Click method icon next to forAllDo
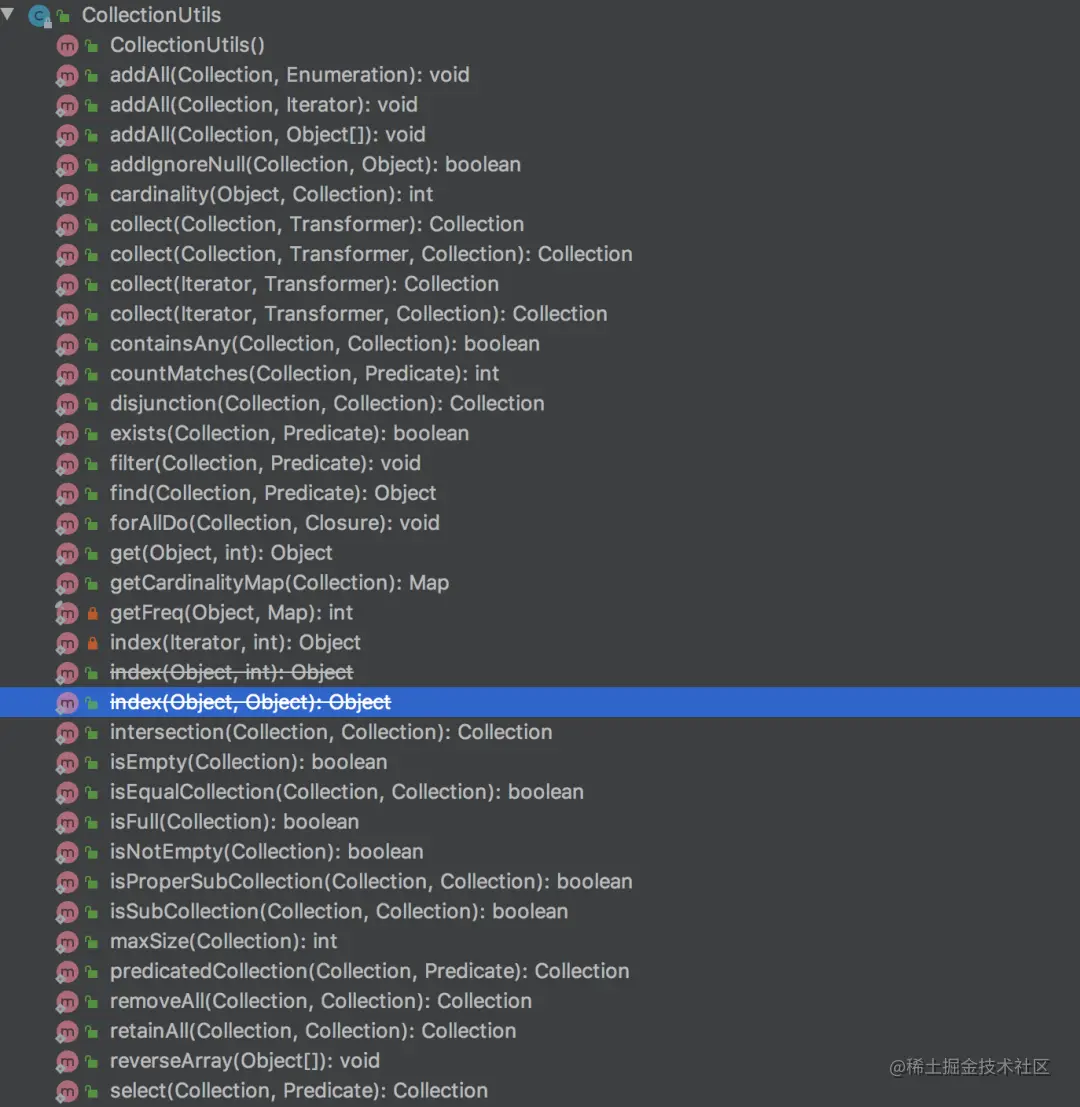This screenshot has width=1080, height=1107. (66, 524)
